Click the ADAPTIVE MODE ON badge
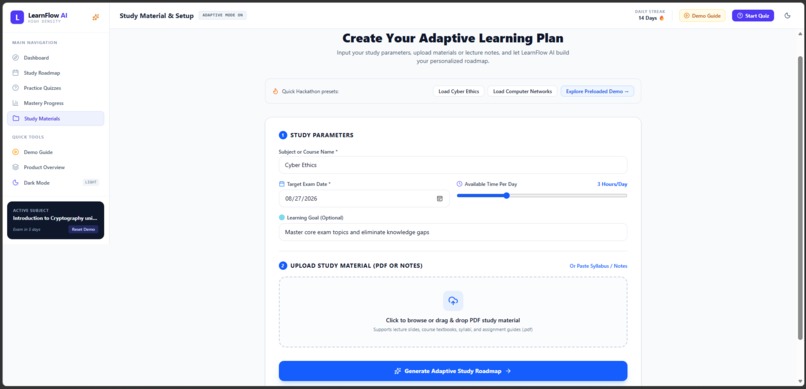The height and width of the screenshot is (389, 806). pos(223,15)
